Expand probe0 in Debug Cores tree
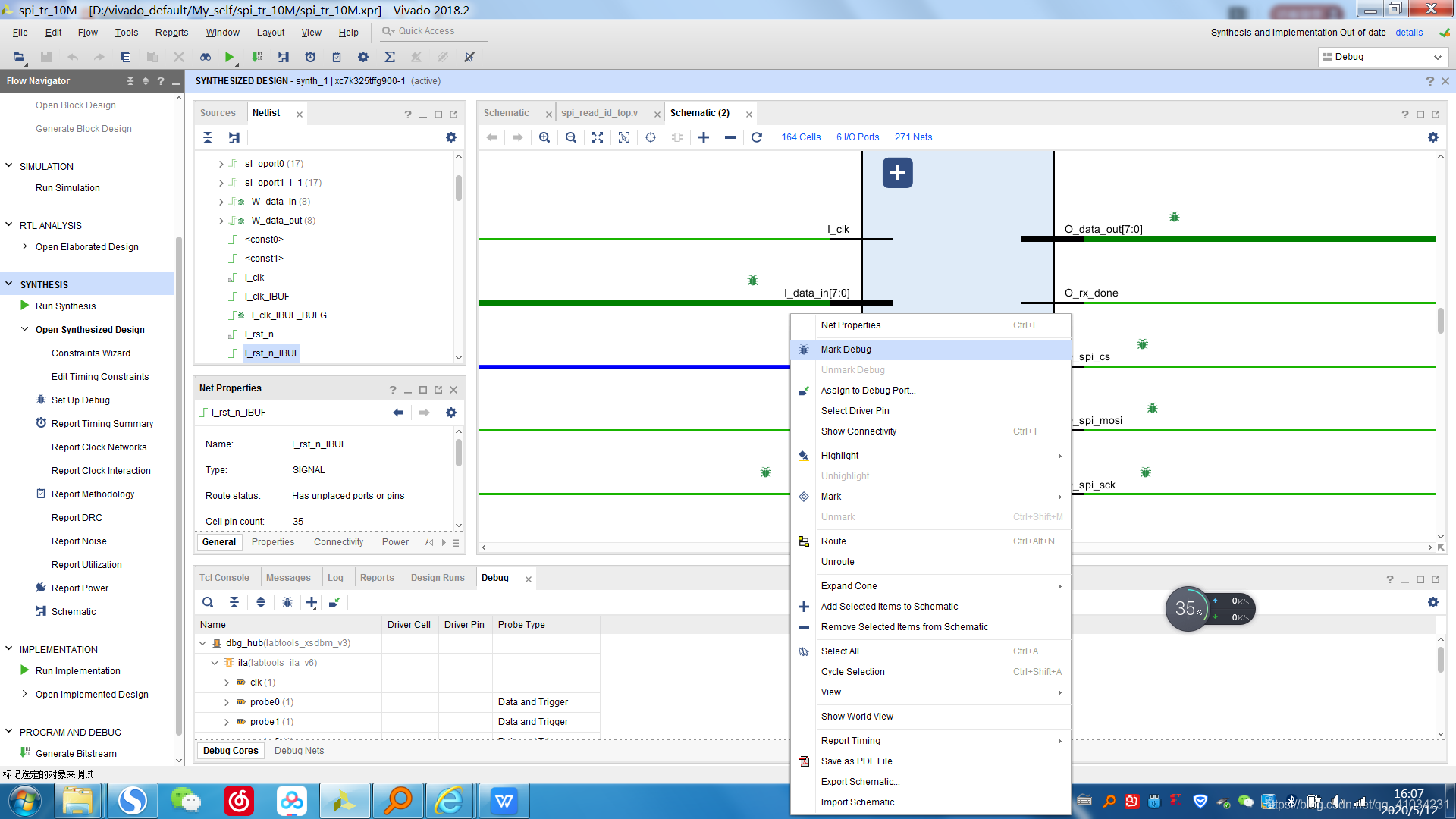The width and height of the screenshot is (1456, 819). pos(226,702)
